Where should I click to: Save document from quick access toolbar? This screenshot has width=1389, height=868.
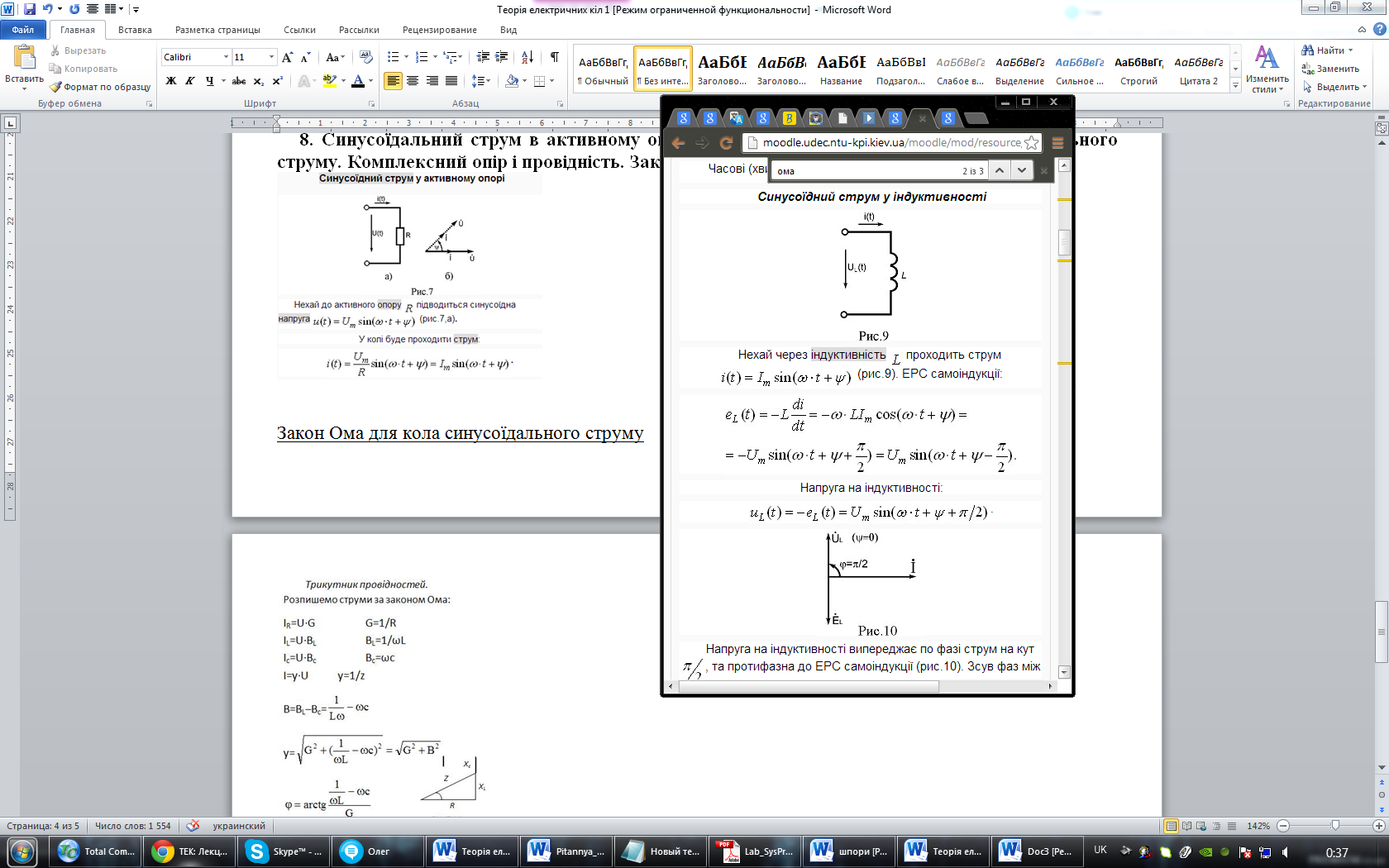[30, 9]
